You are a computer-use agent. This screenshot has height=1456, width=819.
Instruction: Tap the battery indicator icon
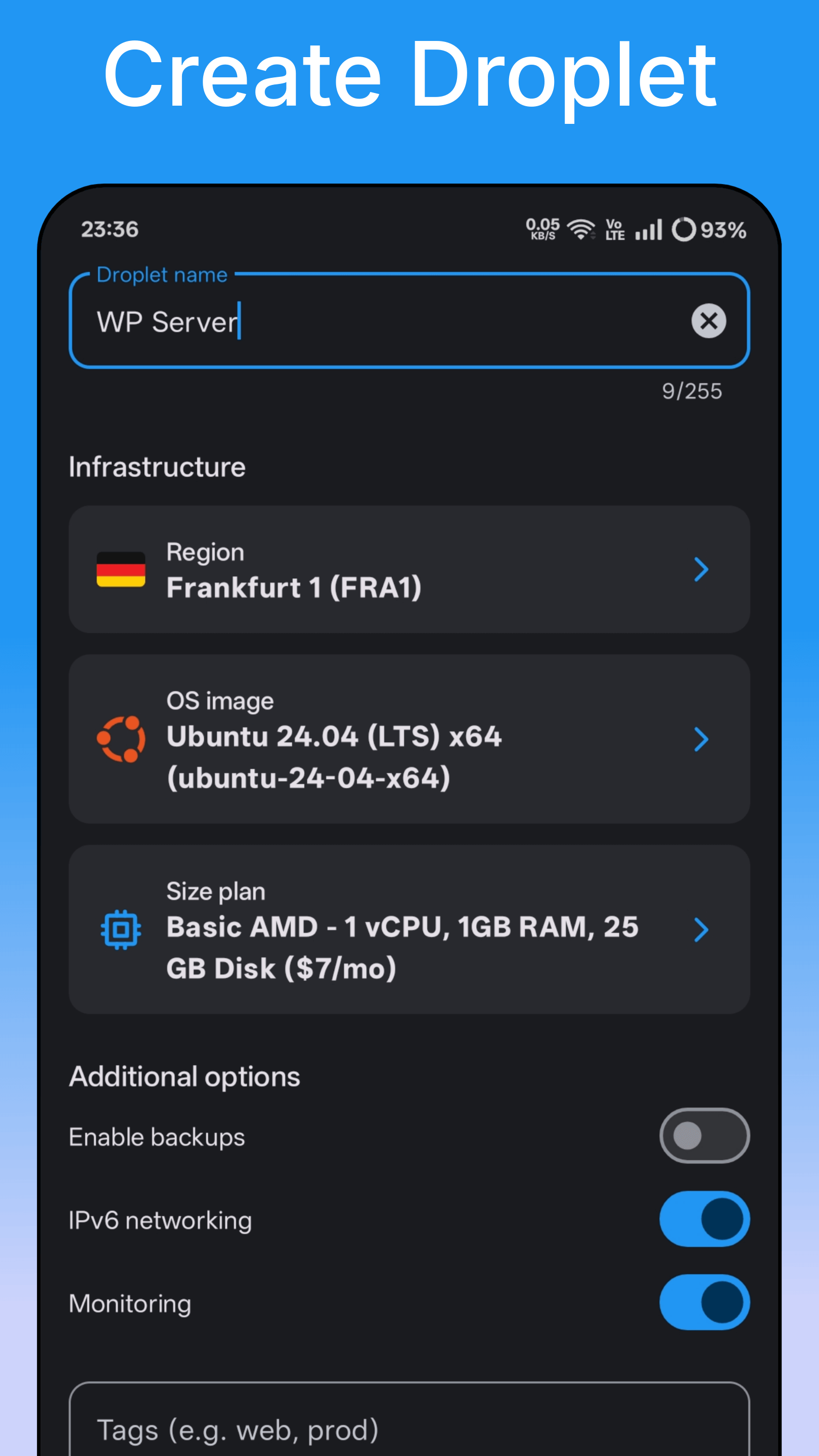[x=684, y=230]
